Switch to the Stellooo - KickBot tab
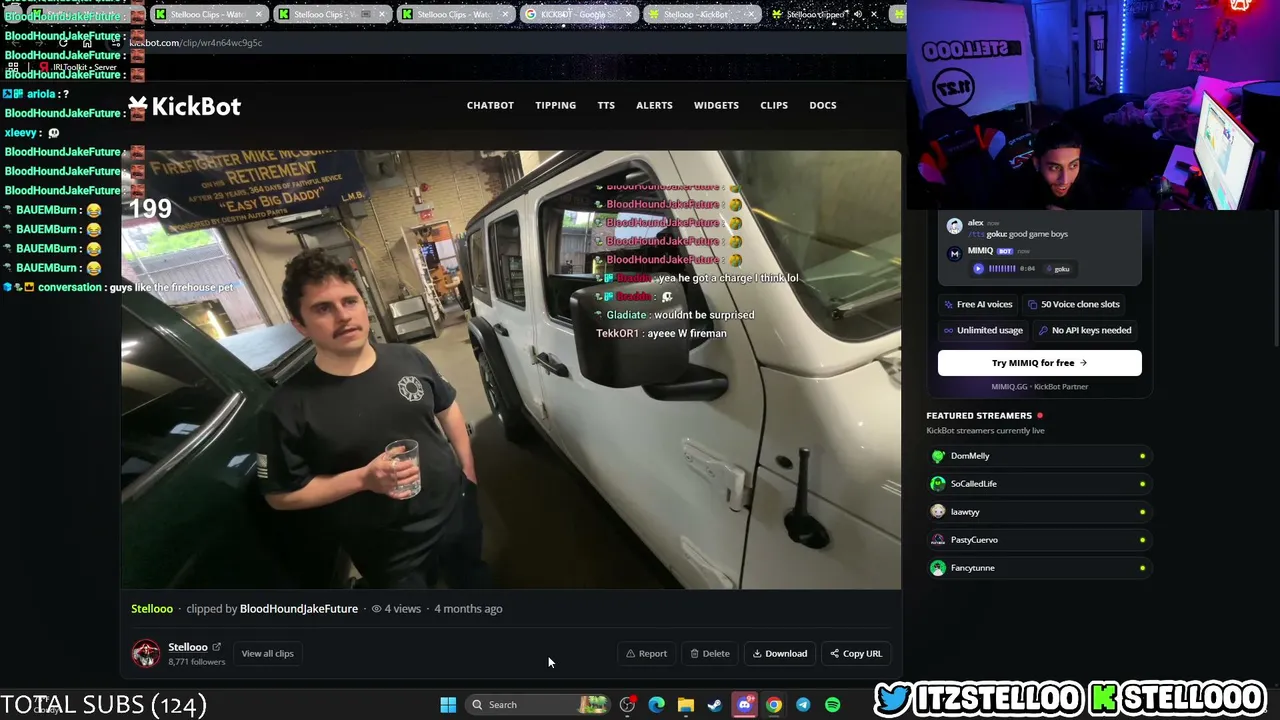 700,14
